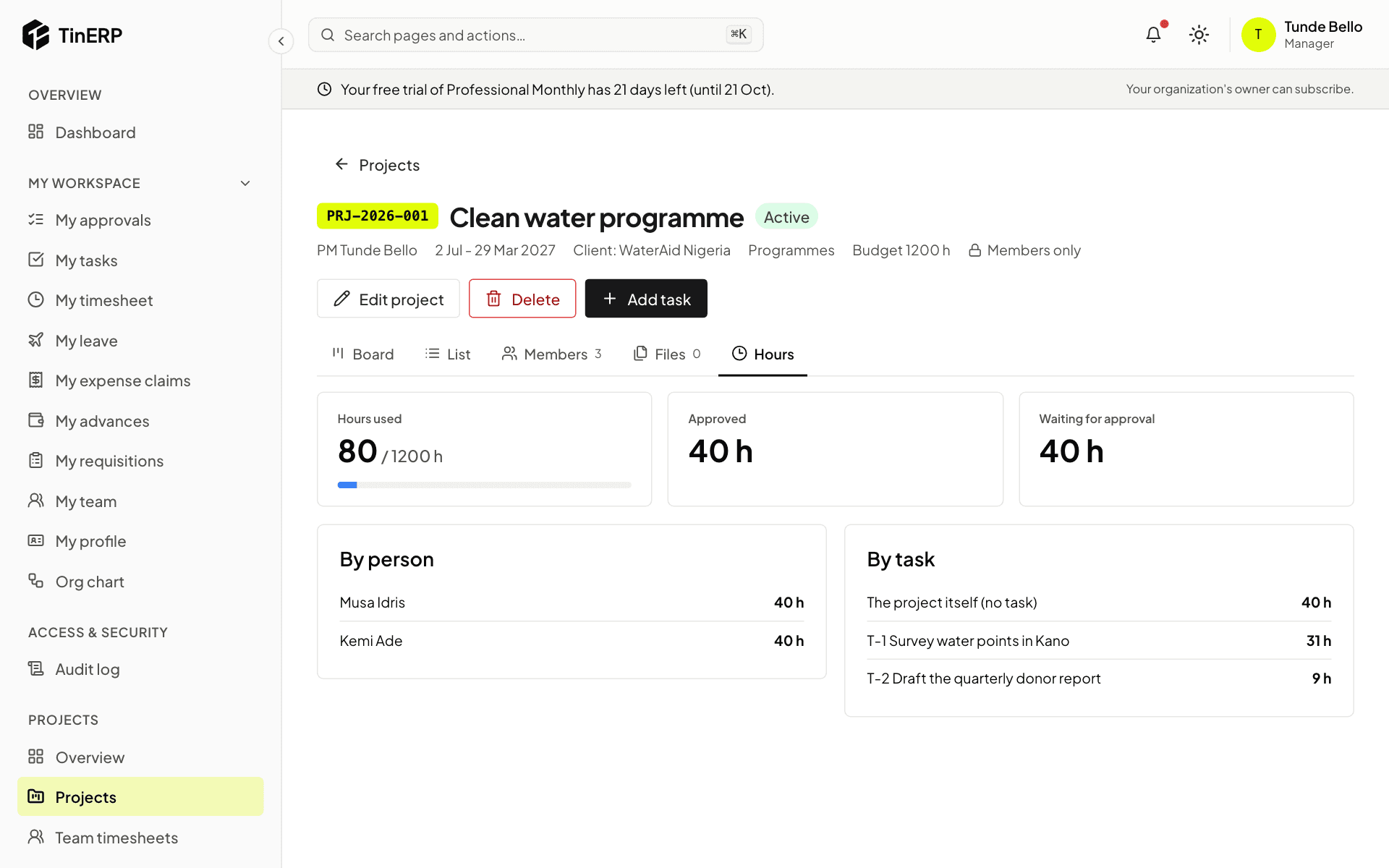Open My tasks page

click(x=140, y=260)
